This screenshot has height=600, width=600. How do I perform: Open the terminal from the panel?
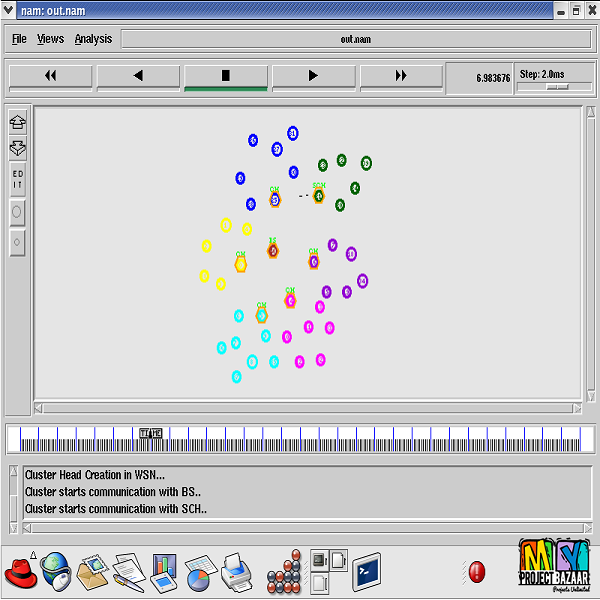pyautogui.click(x=366, y=572)
